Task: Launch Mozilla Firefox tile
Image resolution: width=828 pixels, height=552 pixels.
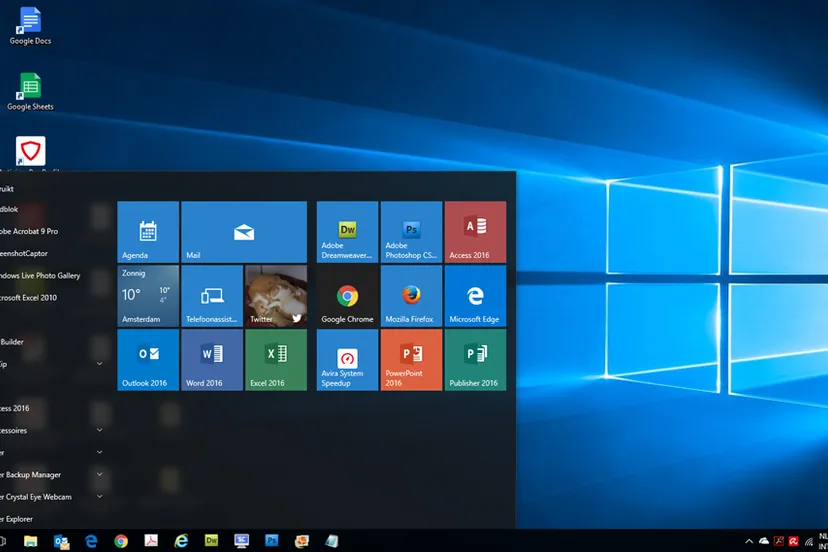Action: tap(411, 296)
